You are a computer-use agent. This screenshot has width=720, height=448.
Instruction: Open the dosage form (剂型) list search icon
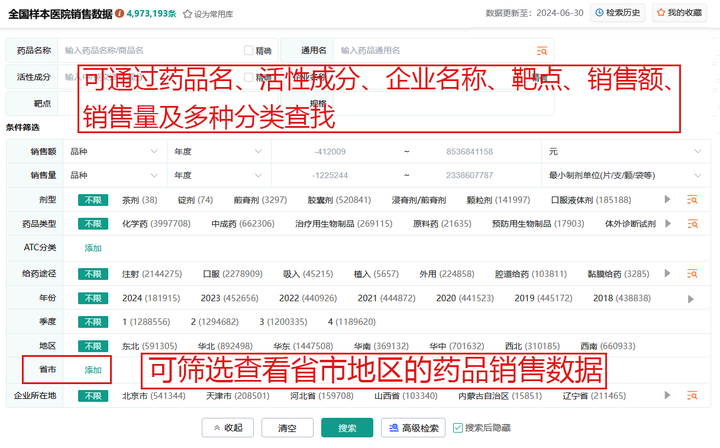692,200
